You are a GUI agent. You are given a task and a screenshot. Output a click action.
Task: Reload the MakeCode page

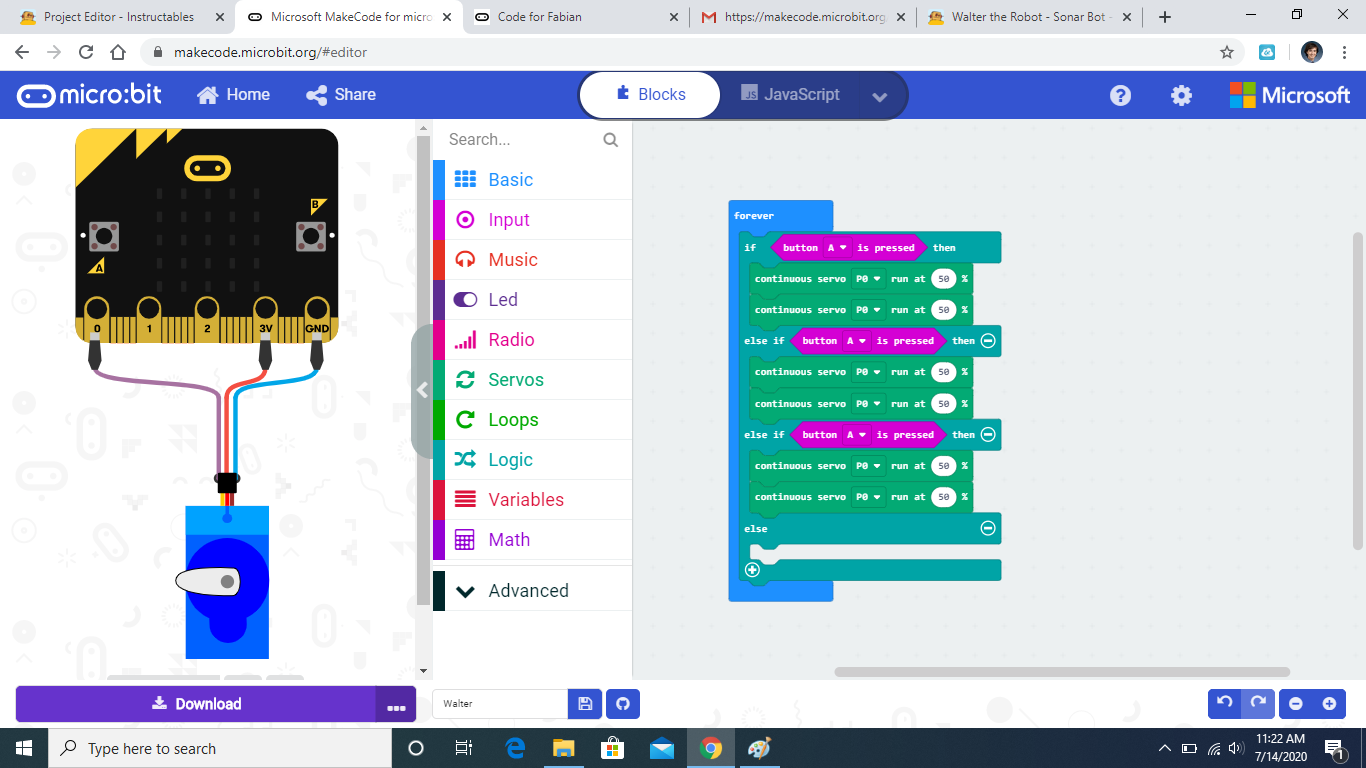(x=86, y=53)
